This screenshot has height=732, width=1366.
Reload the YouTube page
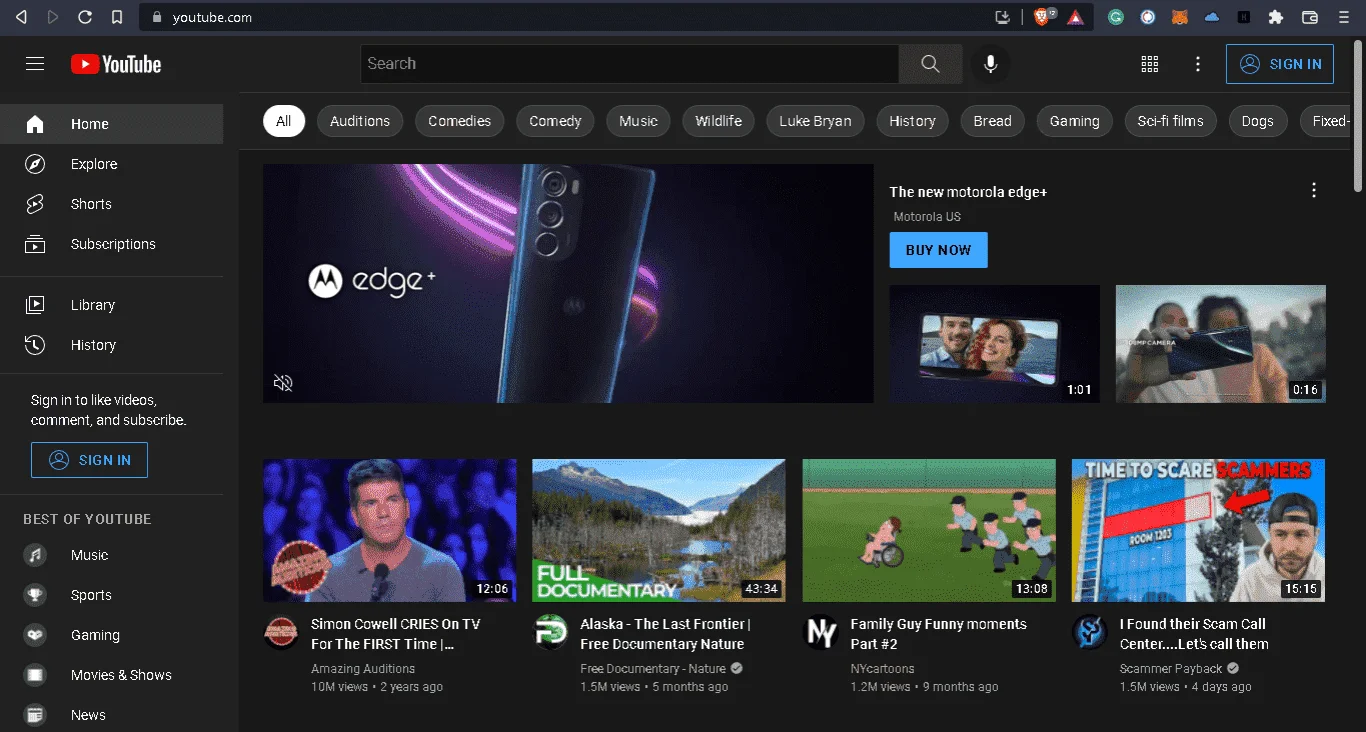click(x=85, y=17)
